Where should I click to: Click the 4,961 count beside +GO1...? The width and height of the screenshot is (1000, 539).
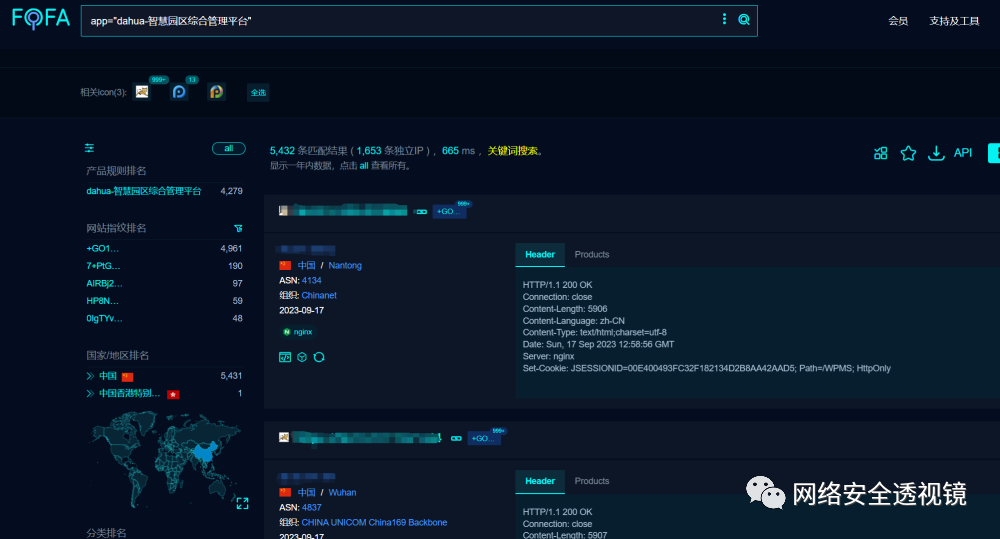(x=231, y=248)
